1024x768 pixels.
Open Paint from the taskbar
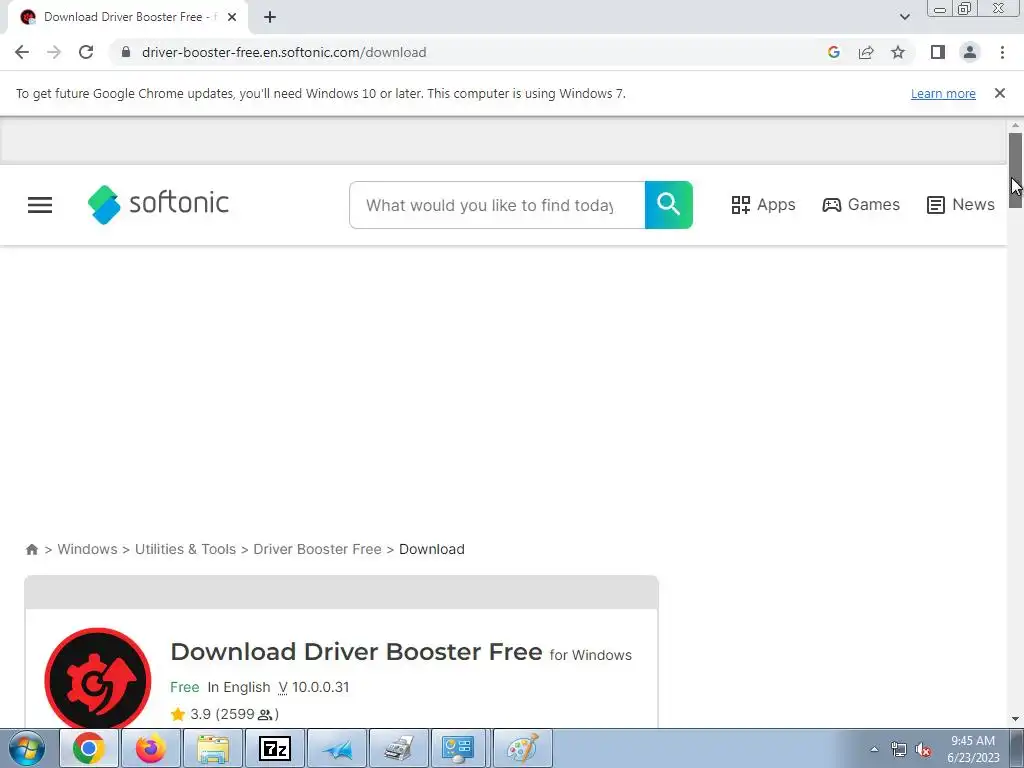pyautogui.click(x=522, y=748)
